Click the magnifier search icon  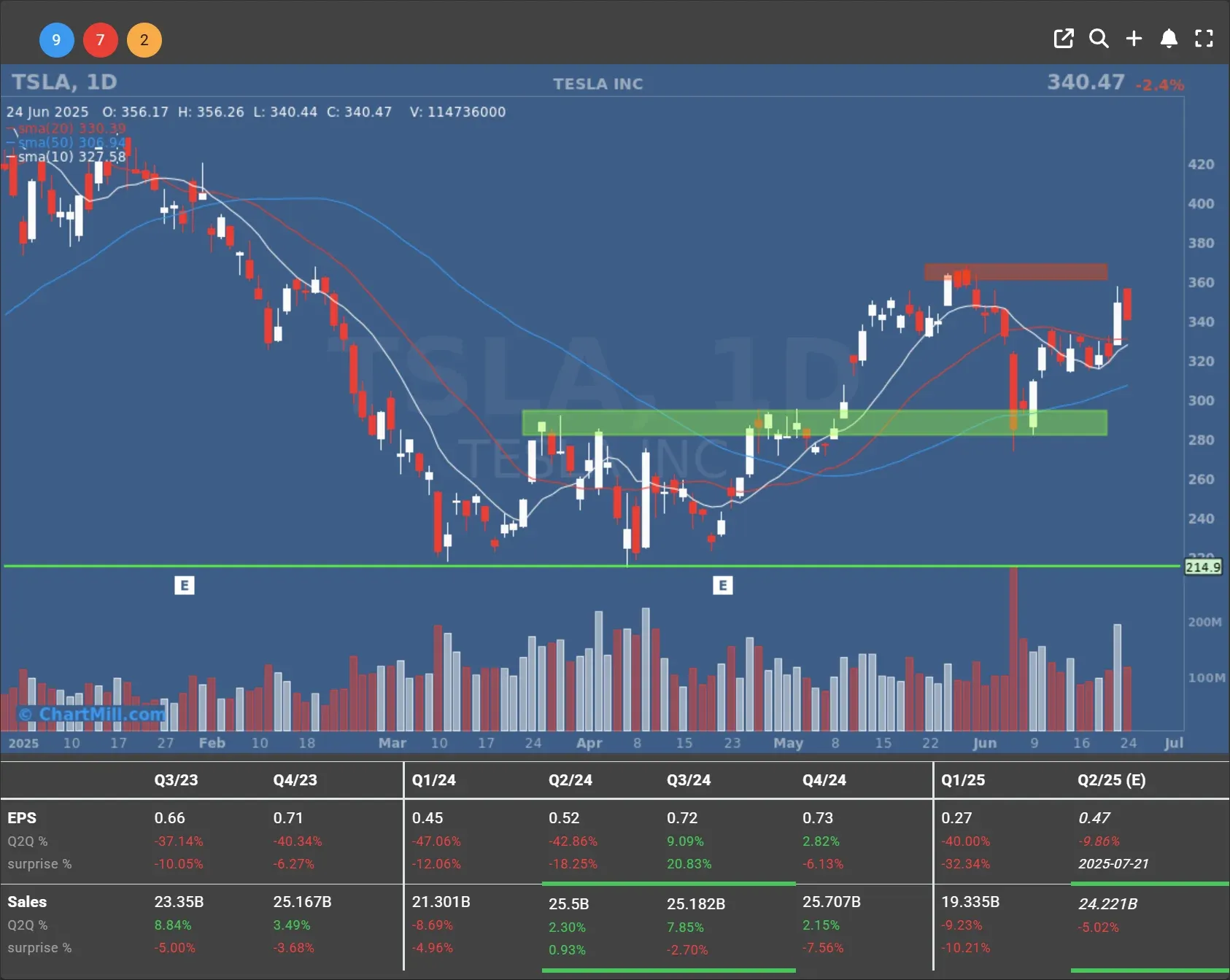(1099, 39)
